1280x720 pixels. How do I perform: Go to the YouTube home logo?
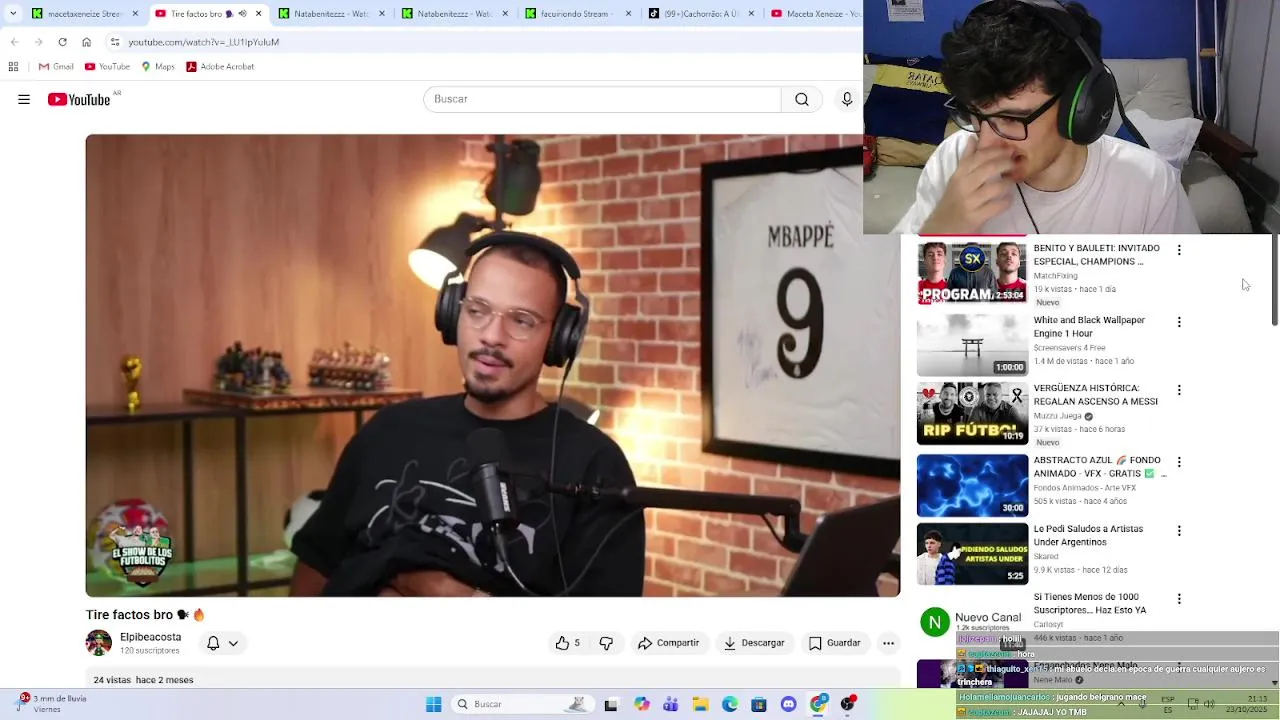pos(79,99)
